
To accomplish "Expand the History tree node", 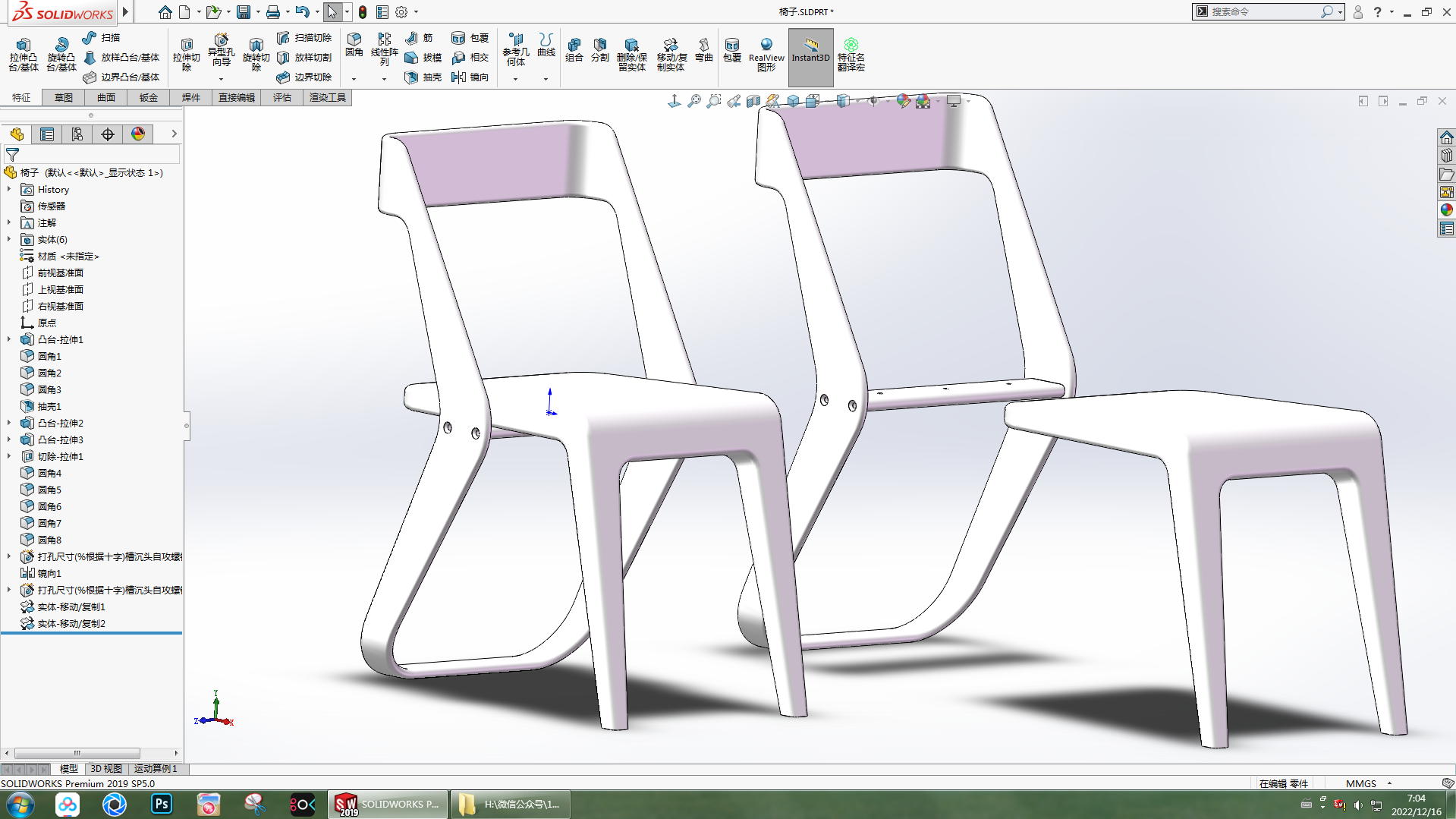I will [x=9, y=189].
